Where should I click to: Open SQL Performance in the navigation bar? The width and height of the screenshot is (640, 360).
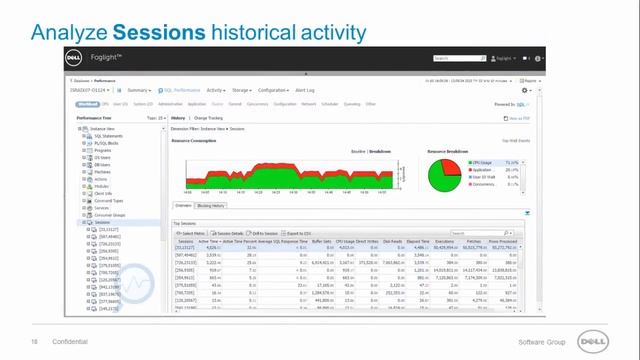tap(179, 90)
